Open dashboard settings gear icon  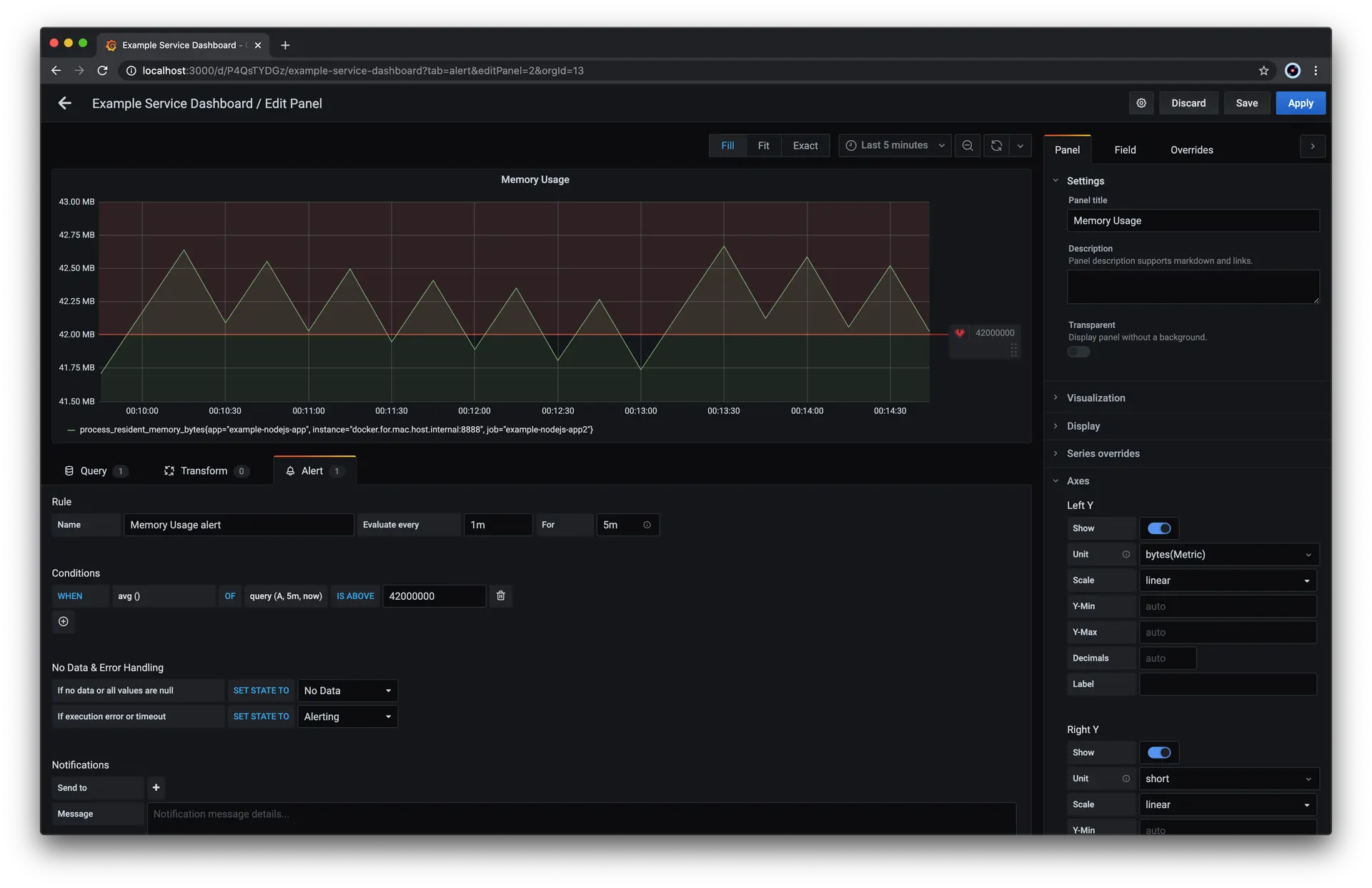pos(1141,103)
